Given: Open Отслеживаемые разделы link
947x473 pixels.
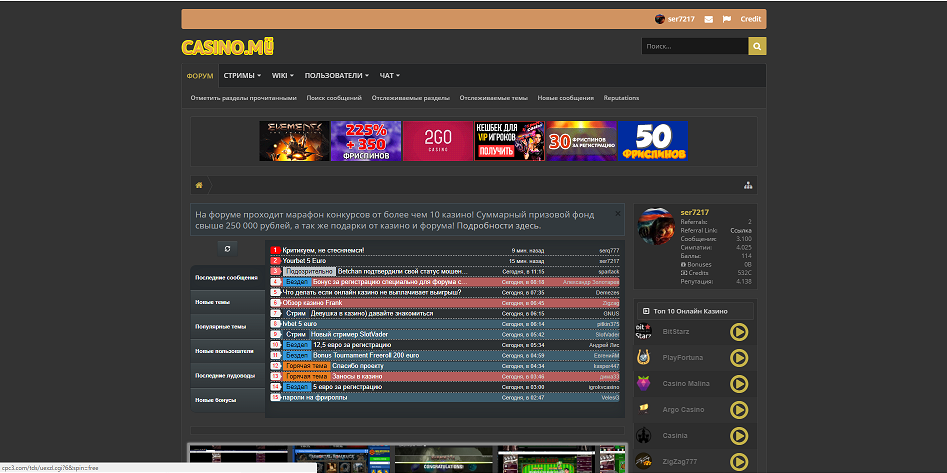Looking at the screenshot, I should point(411,98).
